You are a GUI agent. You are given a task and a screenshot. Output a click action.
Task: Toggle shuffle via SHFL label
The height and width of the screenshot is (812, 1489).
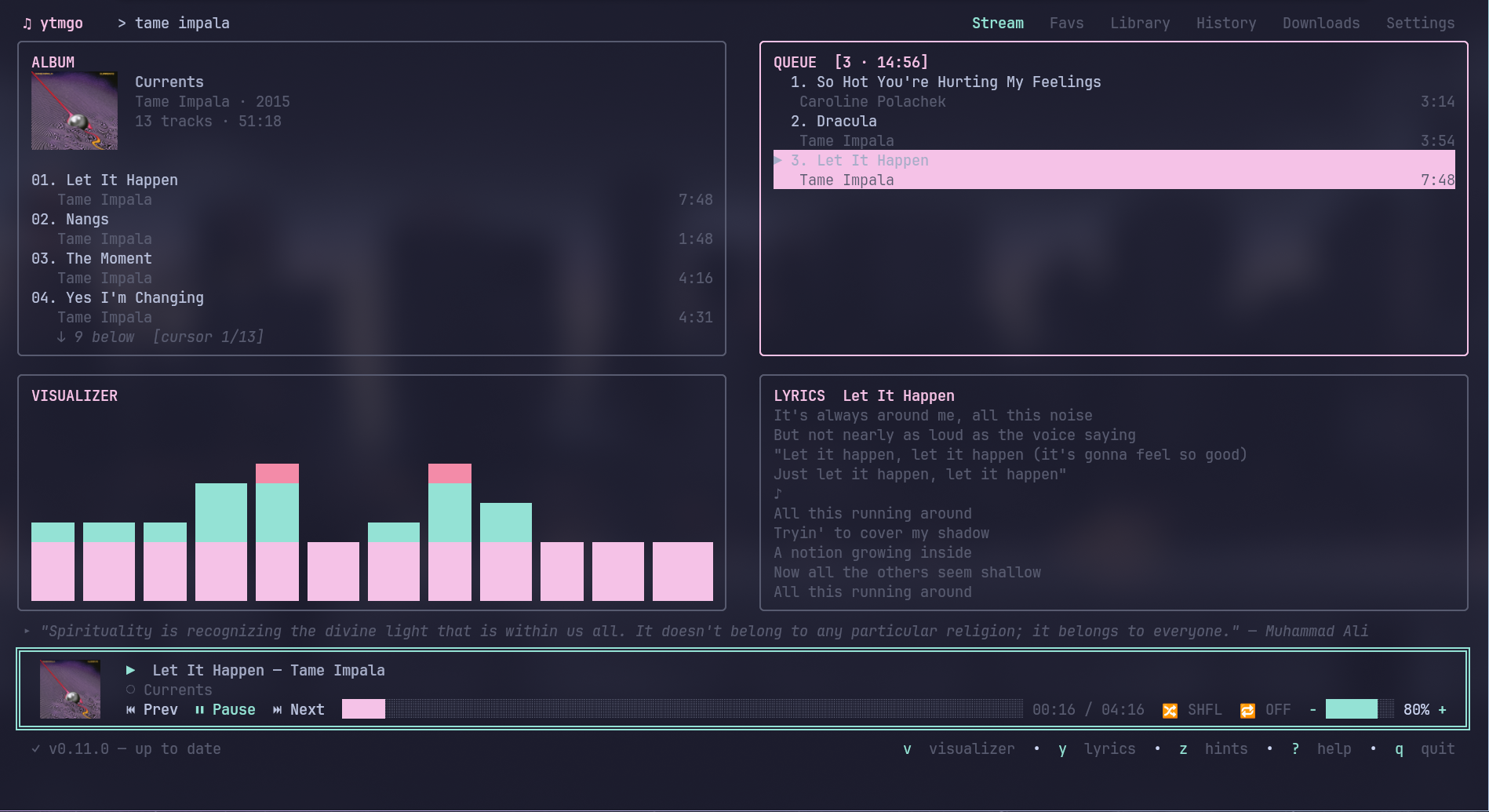[x=1205, y=710]
